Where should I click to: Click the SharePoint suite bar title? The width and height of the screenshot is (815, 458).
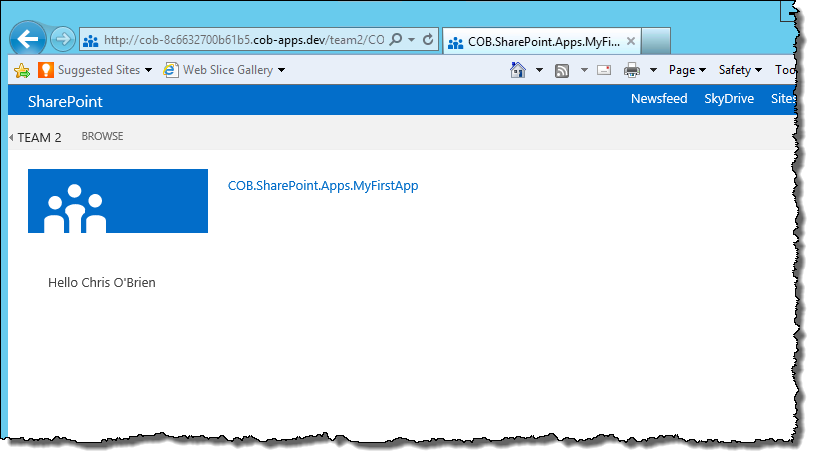point(65,101)
